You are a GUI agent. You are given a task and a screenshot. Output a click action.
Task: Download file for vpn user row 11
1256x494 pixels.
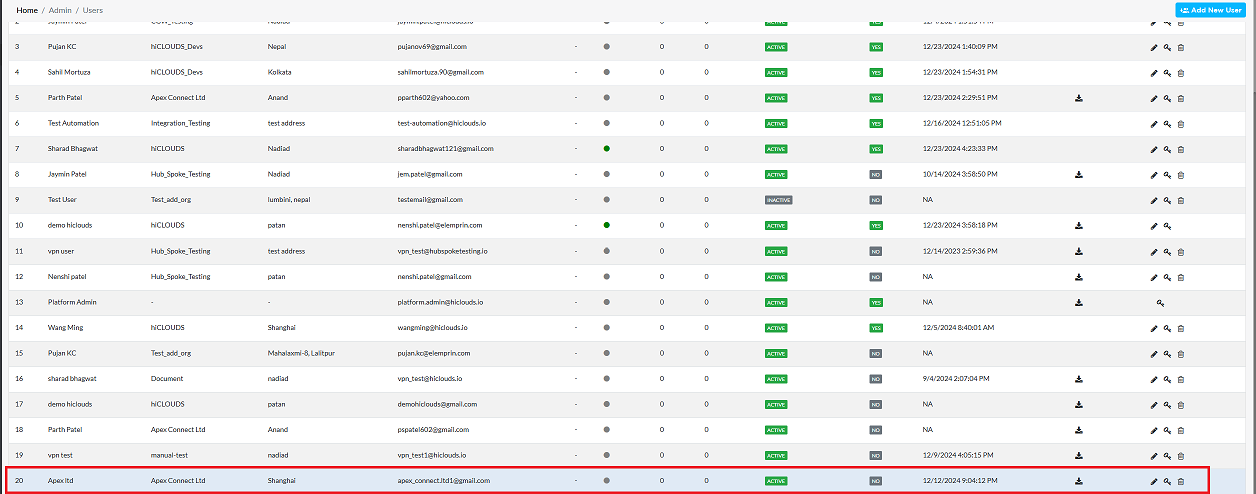(1079, 251)
